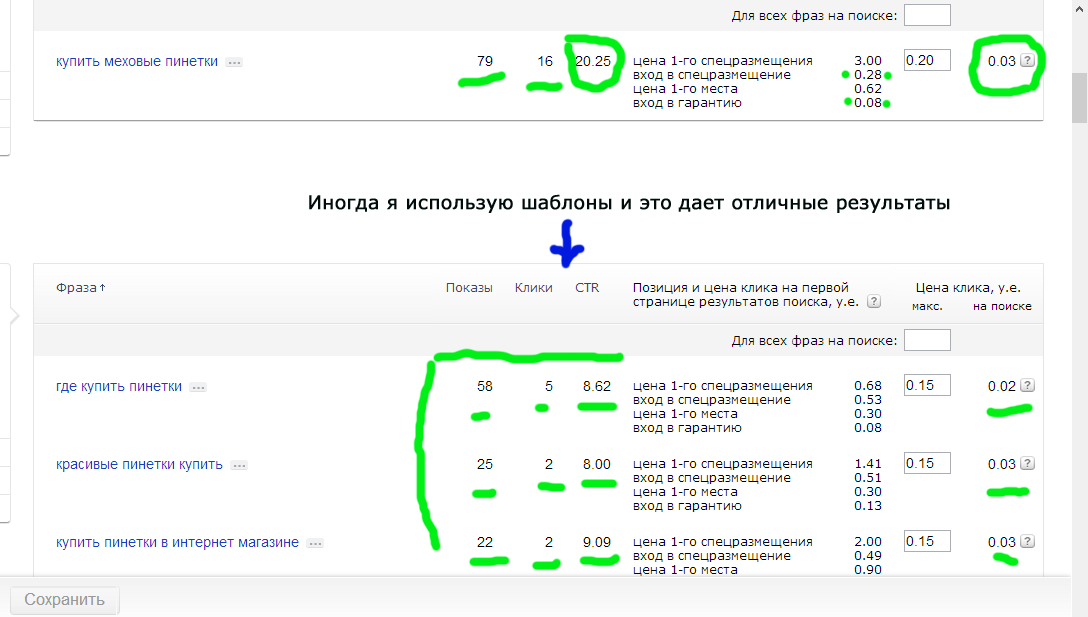Edit price field in 'красивые пинетки купить' row

927,463
